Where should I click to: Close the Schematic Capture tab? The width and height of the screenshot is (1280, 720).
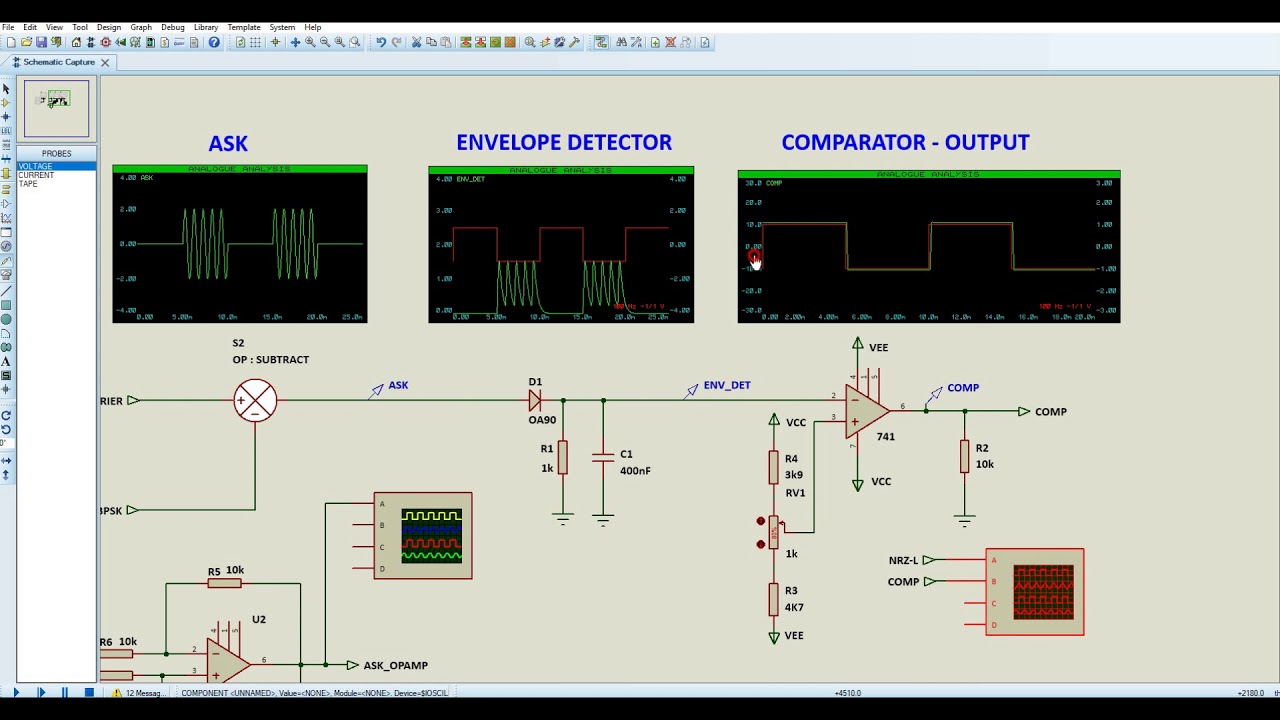(x=104, y=62)
